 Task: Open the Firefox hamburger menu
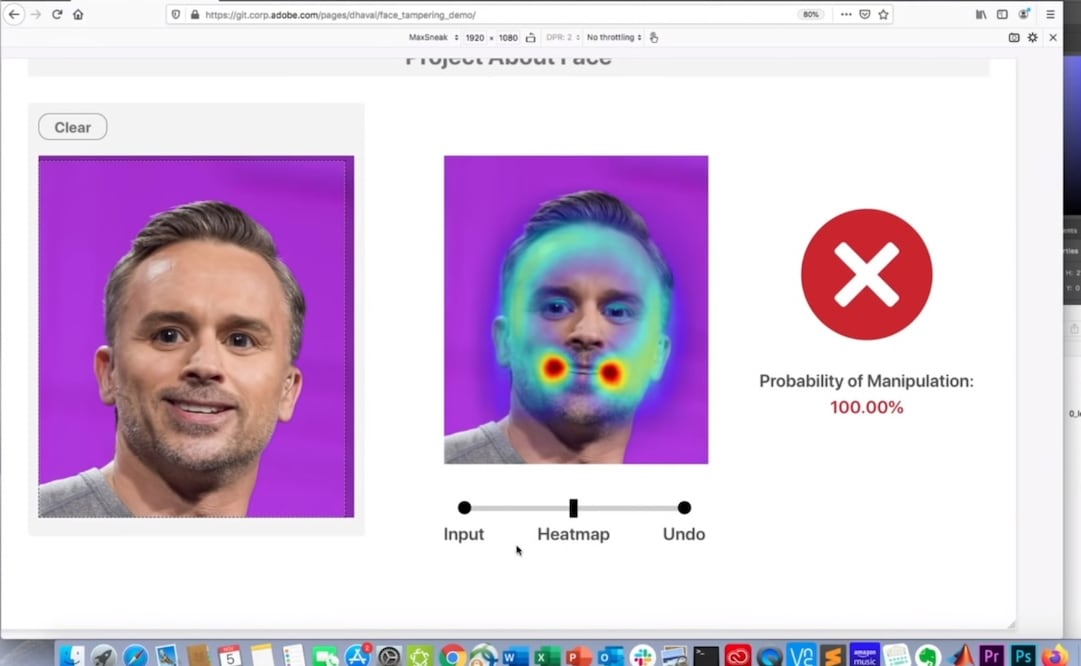pos(1050,15)
